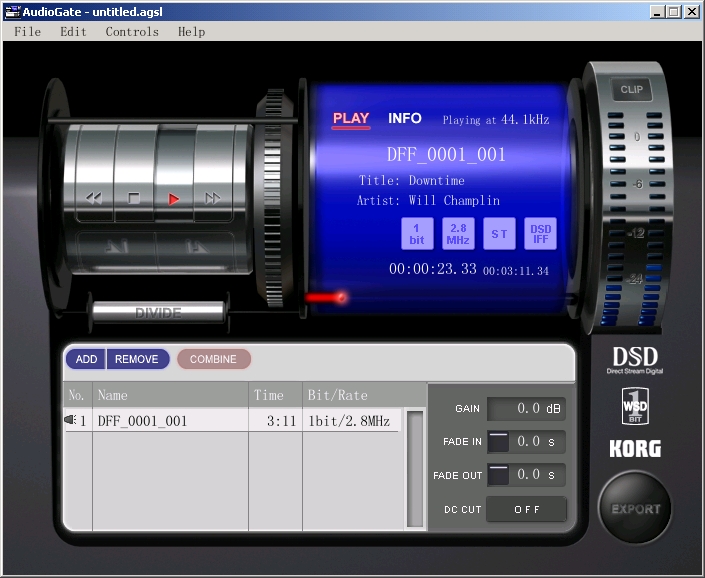705x578 pixels.
Task: Click the 'Title: Downtime' line
Action: click(411, 180)
